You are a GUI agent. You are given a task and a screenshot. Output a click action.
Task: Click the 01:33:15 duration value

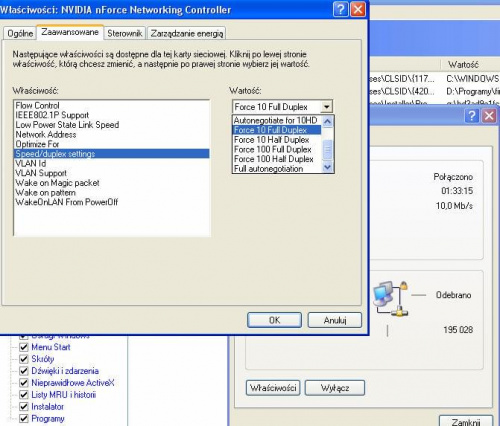coord(457,191)
